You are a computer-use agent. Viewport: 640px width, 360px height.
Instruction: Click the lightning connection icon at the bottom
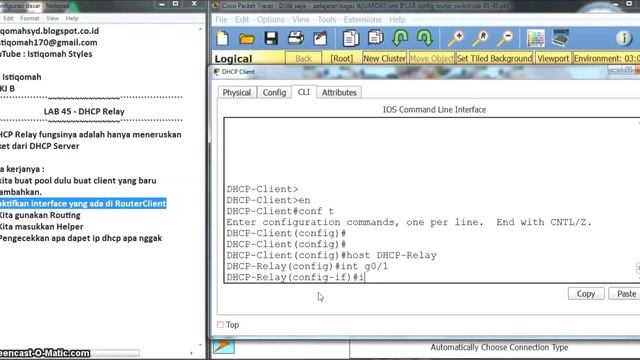click(x=224, y=346)
